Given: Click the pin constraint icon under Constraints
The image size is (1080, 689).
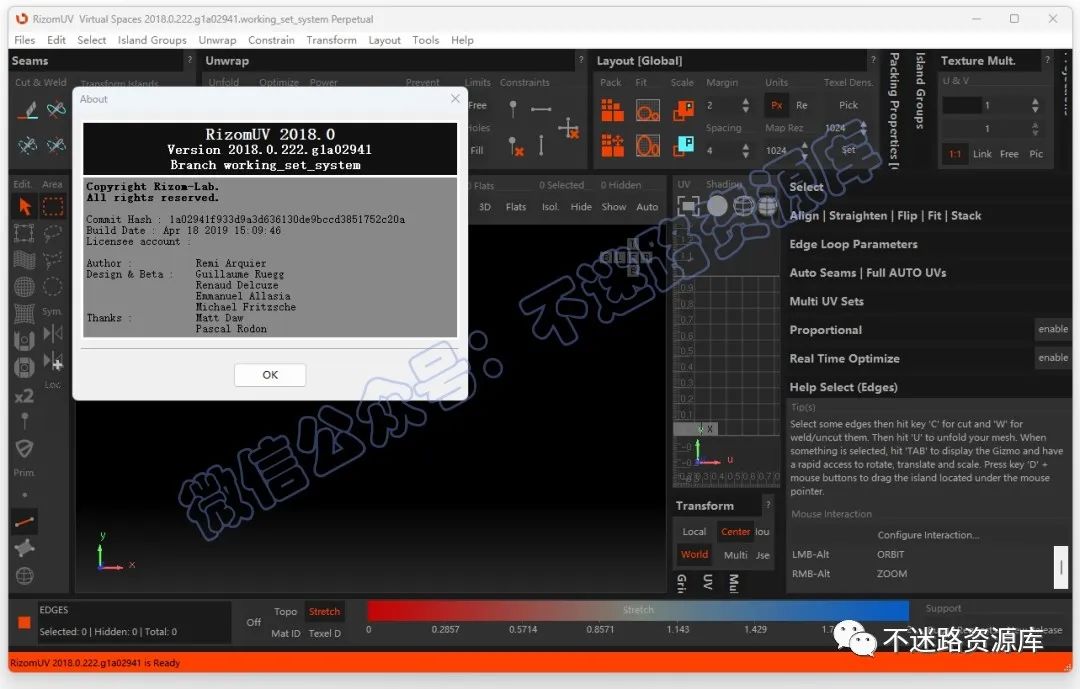Looking at the screenshot, I should point(513,109).
